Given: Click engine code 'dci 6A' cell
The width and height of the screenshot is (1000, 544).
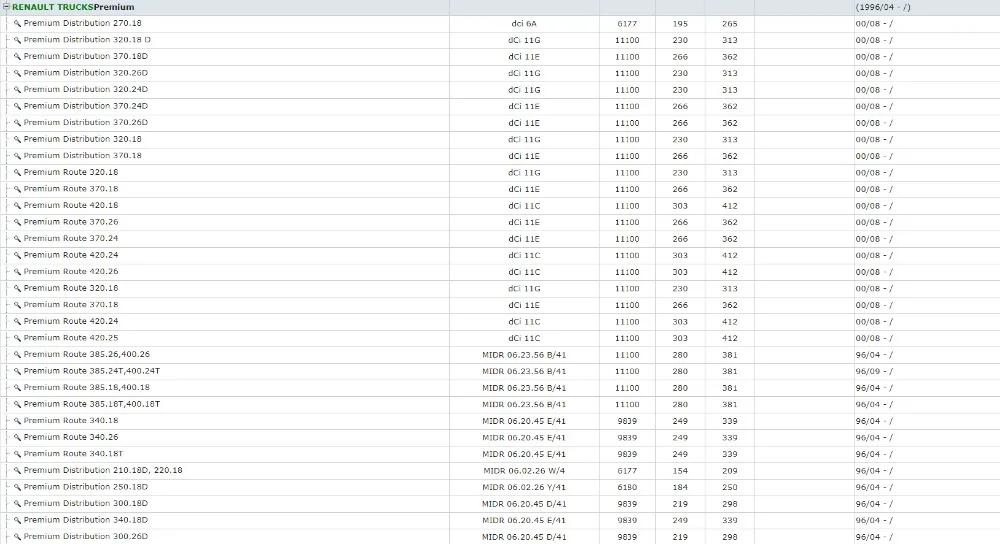Looking at the screenshot, I should coord(524,24).
